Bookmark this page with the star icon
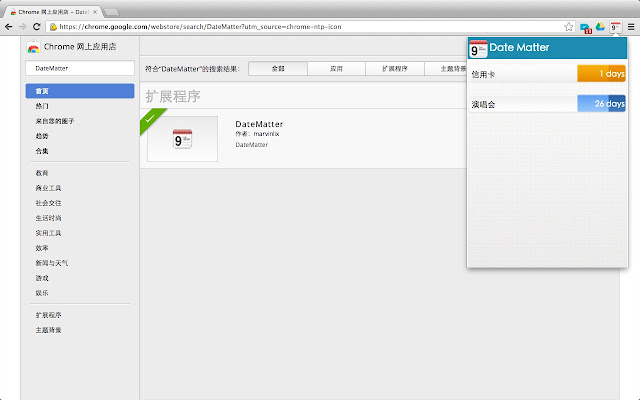 tap(569, 27)
